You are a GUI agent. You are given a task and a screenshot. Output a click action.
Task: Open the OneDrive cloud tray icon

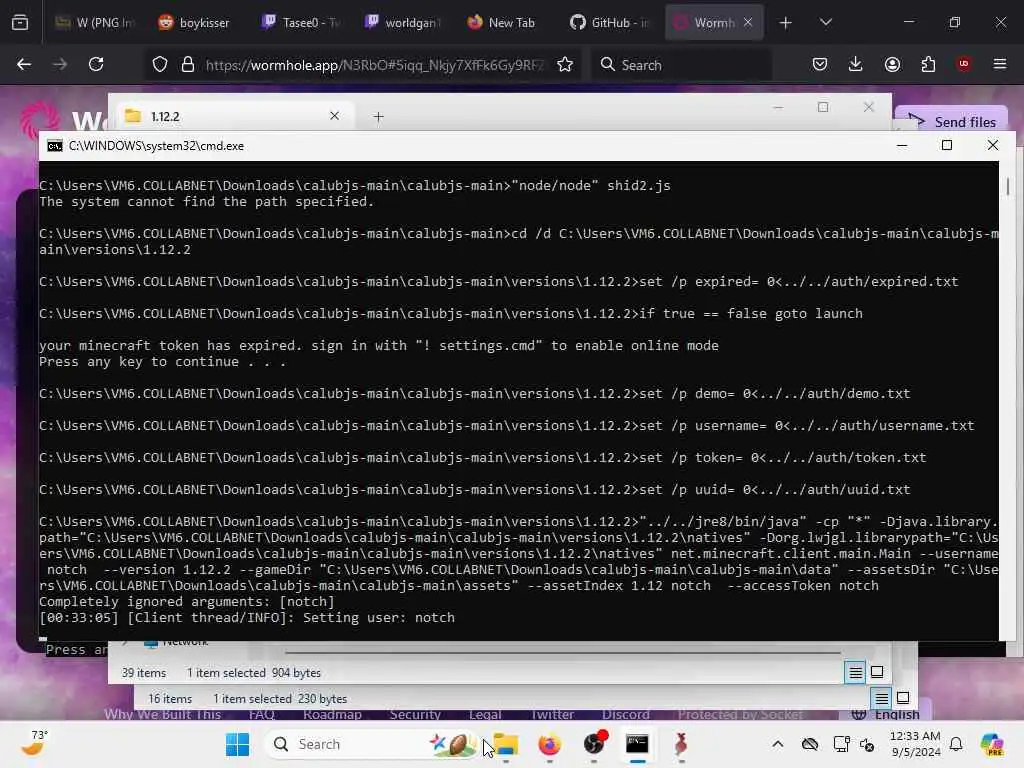tap(810, 744)
